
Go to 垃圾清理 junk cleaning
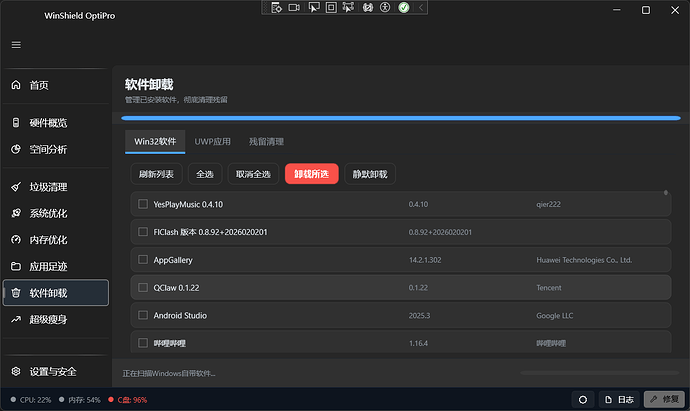click(55, 187)
